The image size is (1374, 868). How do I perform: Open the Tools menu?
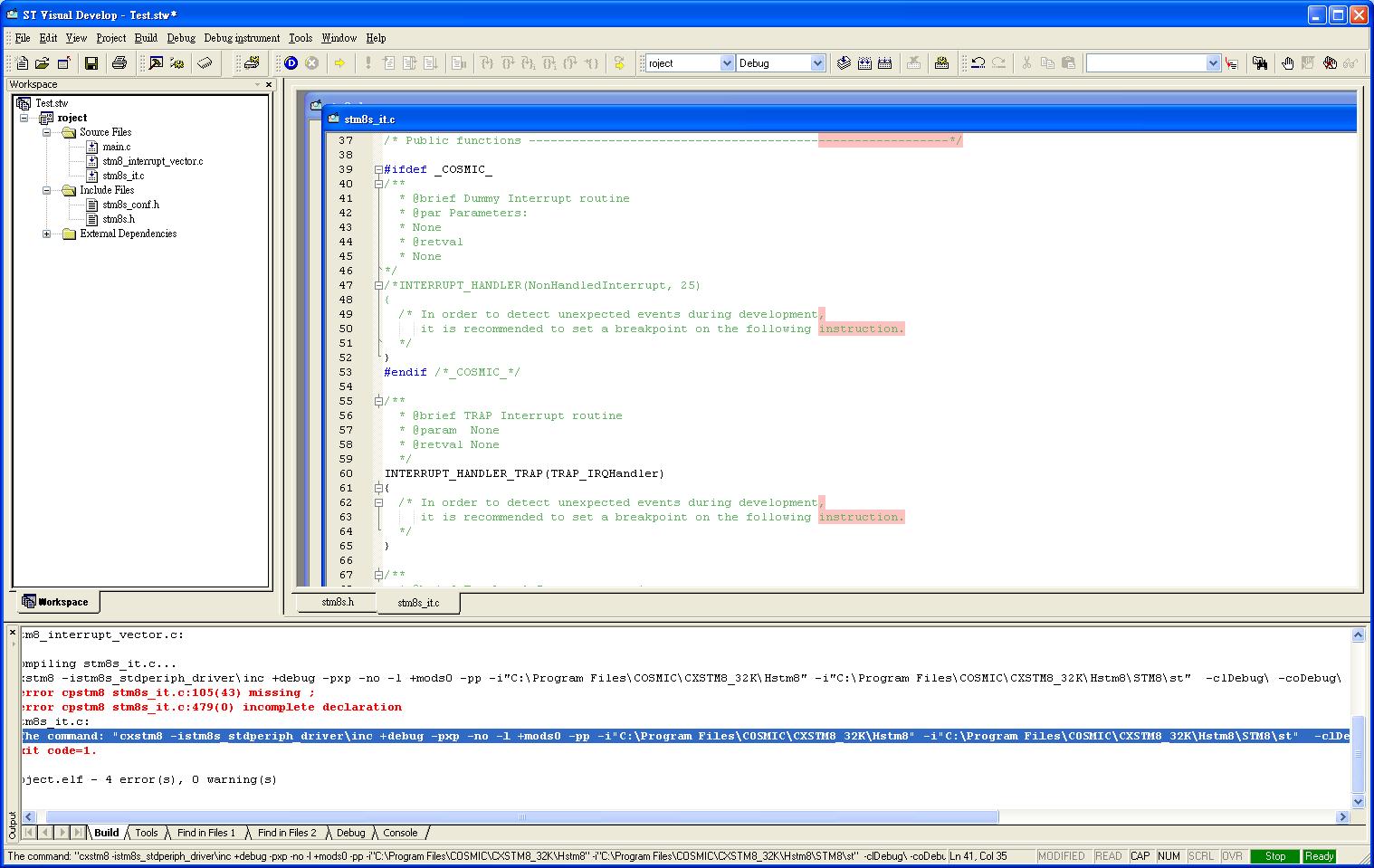(301, 38)
